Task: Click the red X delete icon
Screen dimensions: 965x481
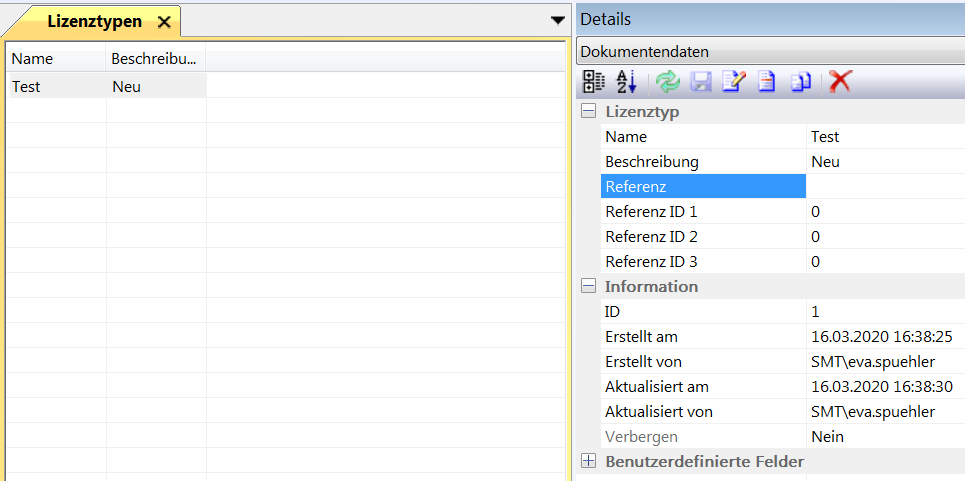Action: [x=840, y=83]
